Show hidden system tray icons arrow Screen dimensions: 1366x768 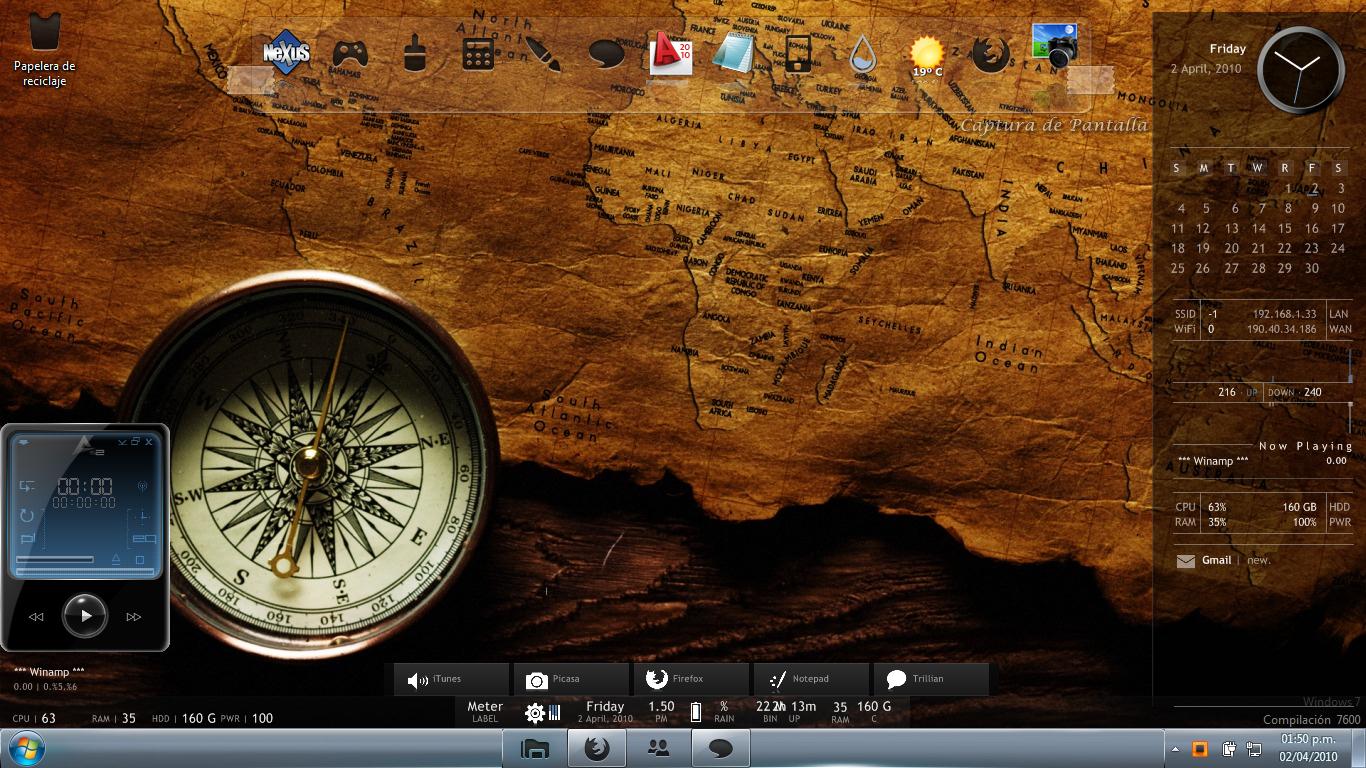coord(1176,749)
